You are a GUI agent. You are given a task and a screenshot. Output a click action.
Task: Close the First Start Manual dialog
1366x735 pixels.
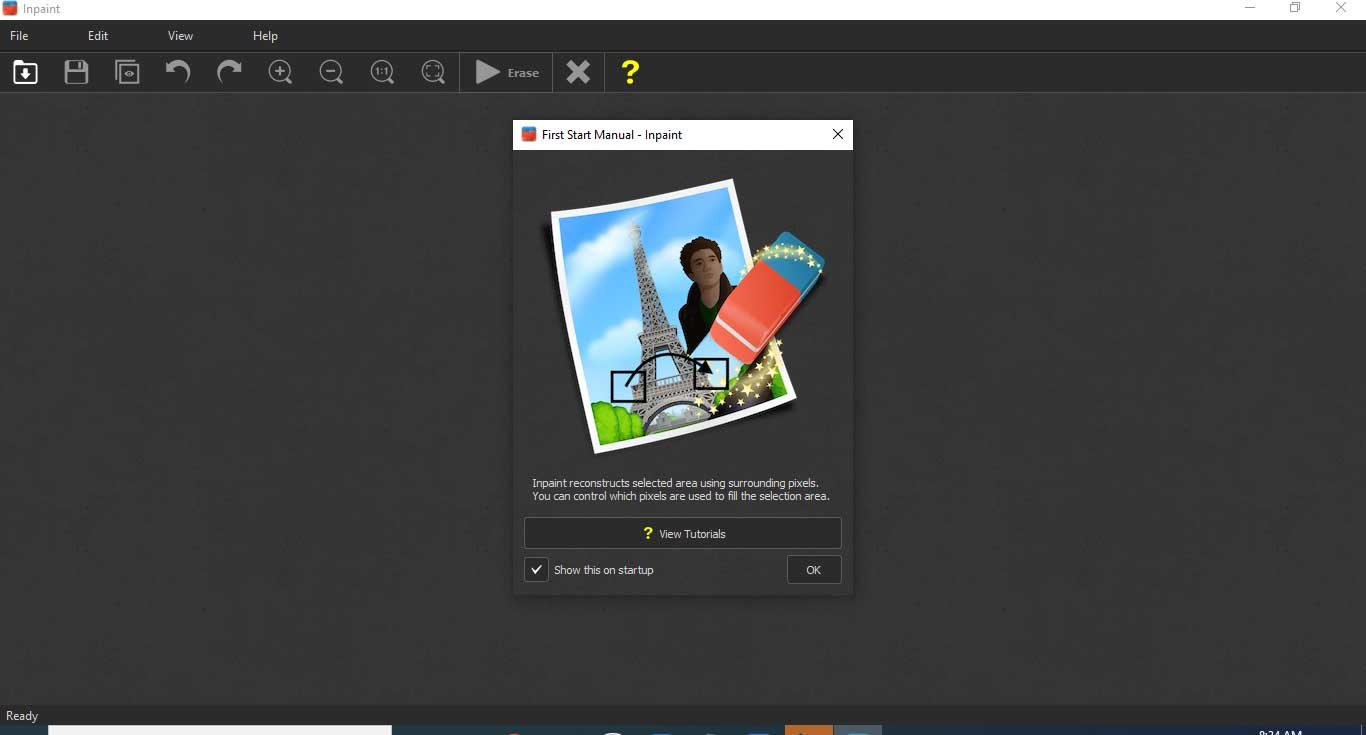click(838, 135)
